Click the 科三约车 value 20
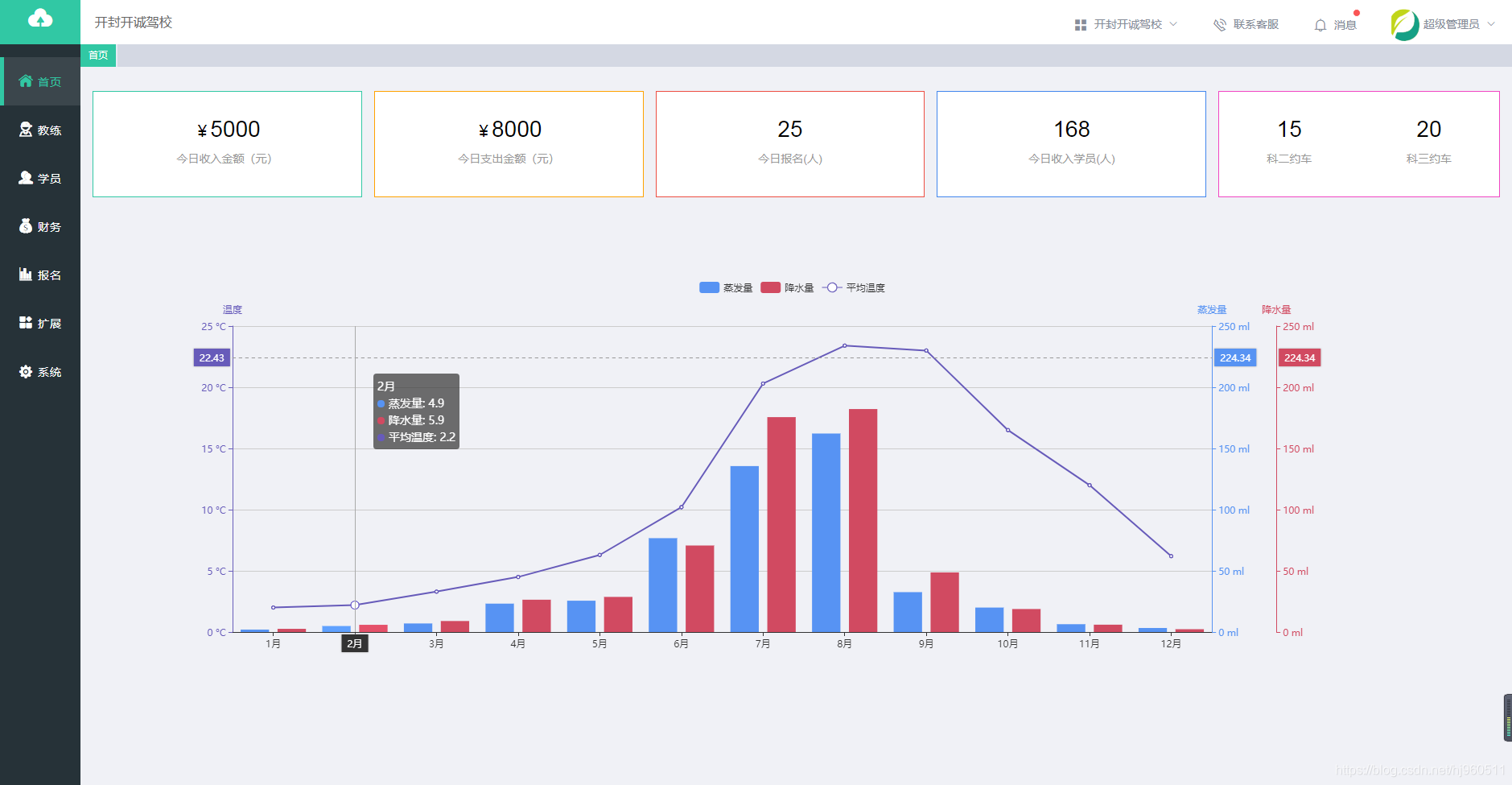1512x785 pixels. [1428, 129]
